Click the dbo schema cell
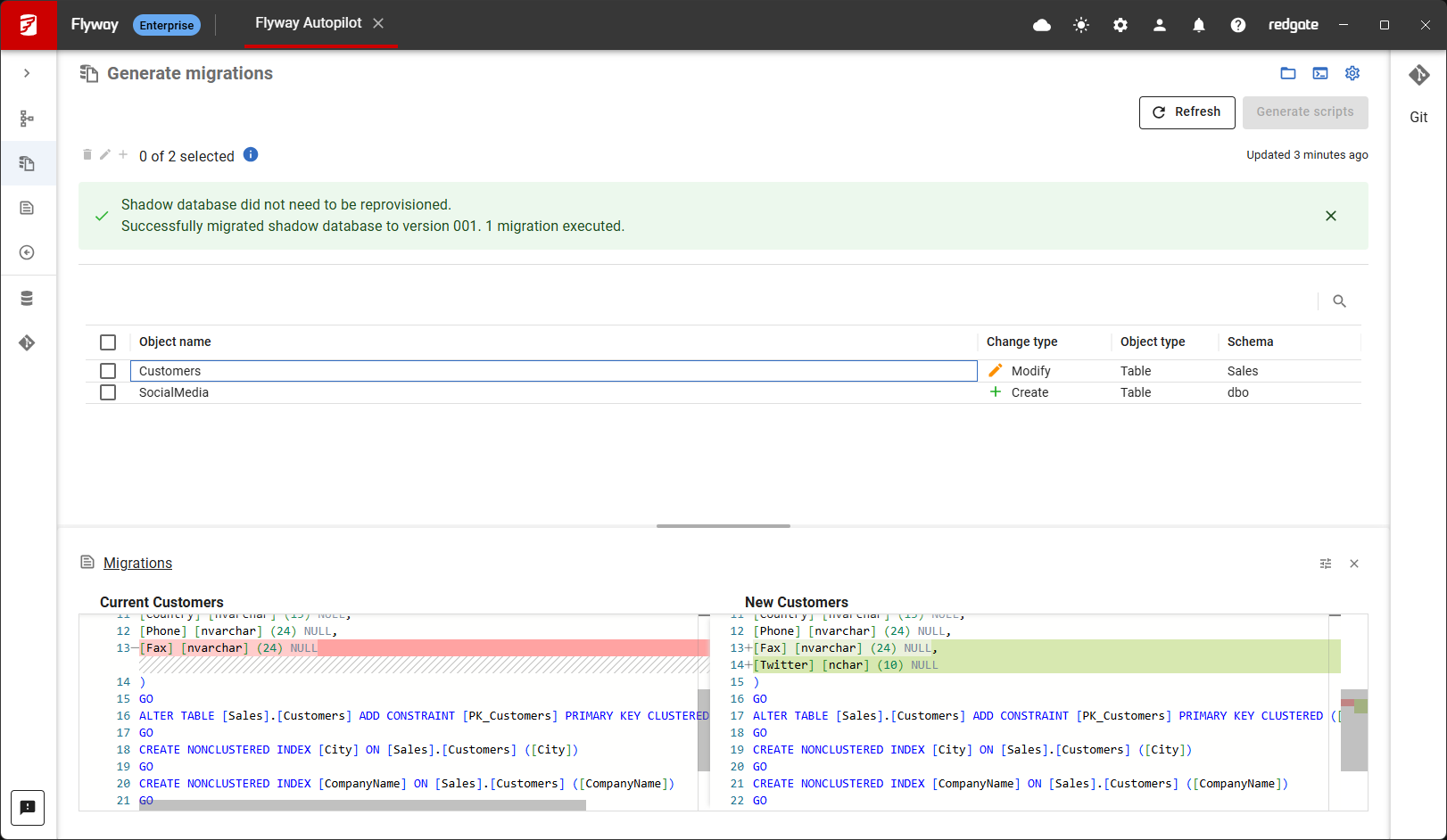The image size is (1447, 840). (1238, 392)
